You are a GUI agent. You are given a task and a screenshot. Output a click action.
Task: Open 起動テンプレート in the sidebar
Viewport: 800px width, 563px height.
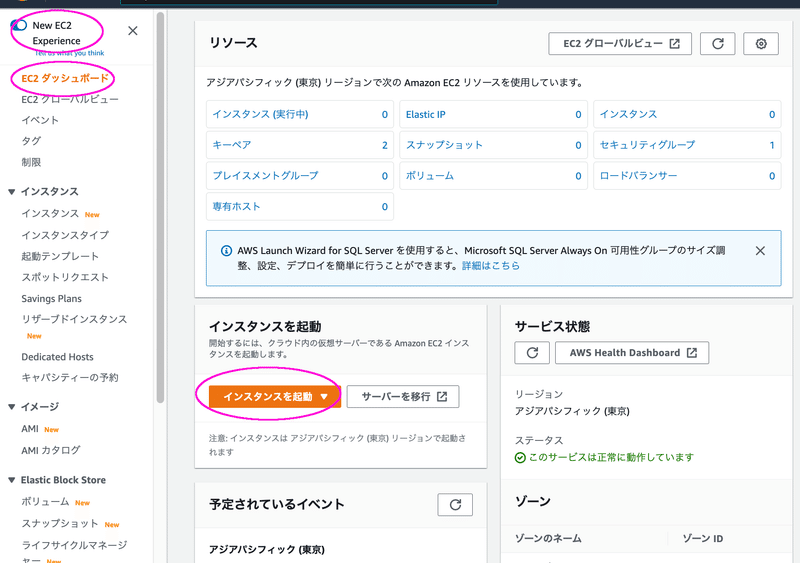point(60,256)
